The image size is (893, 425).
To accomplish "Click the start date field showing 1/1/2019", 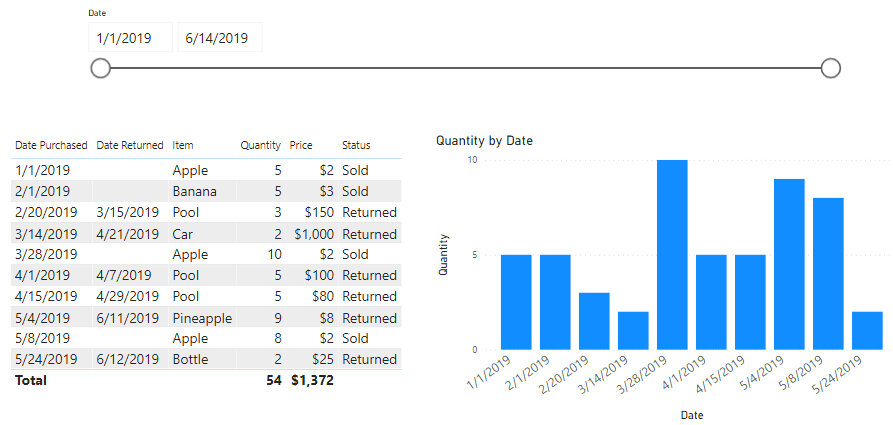I will 130,38.
